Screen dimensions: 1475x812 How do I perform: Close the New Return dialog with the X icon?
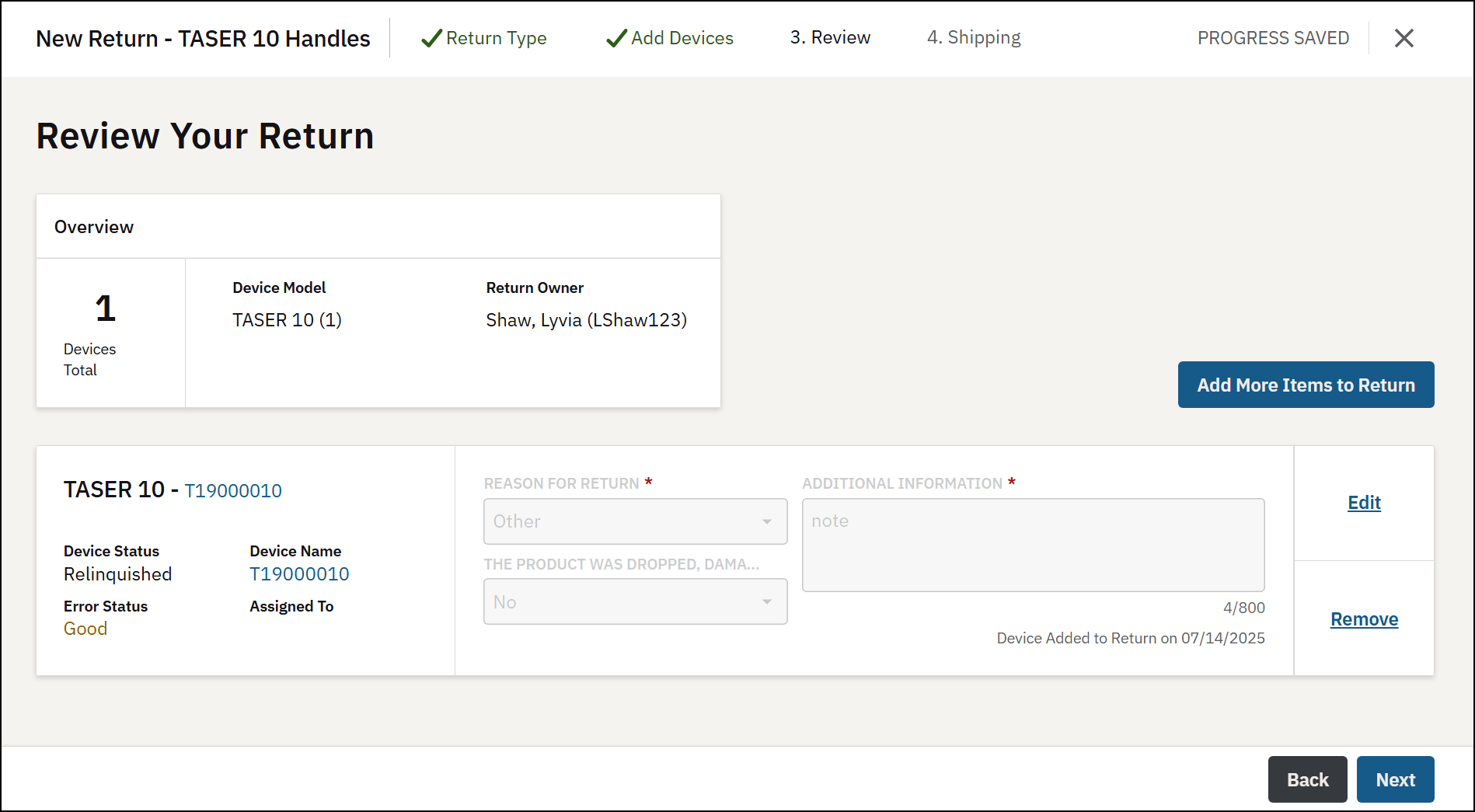tap(1404, 38)
